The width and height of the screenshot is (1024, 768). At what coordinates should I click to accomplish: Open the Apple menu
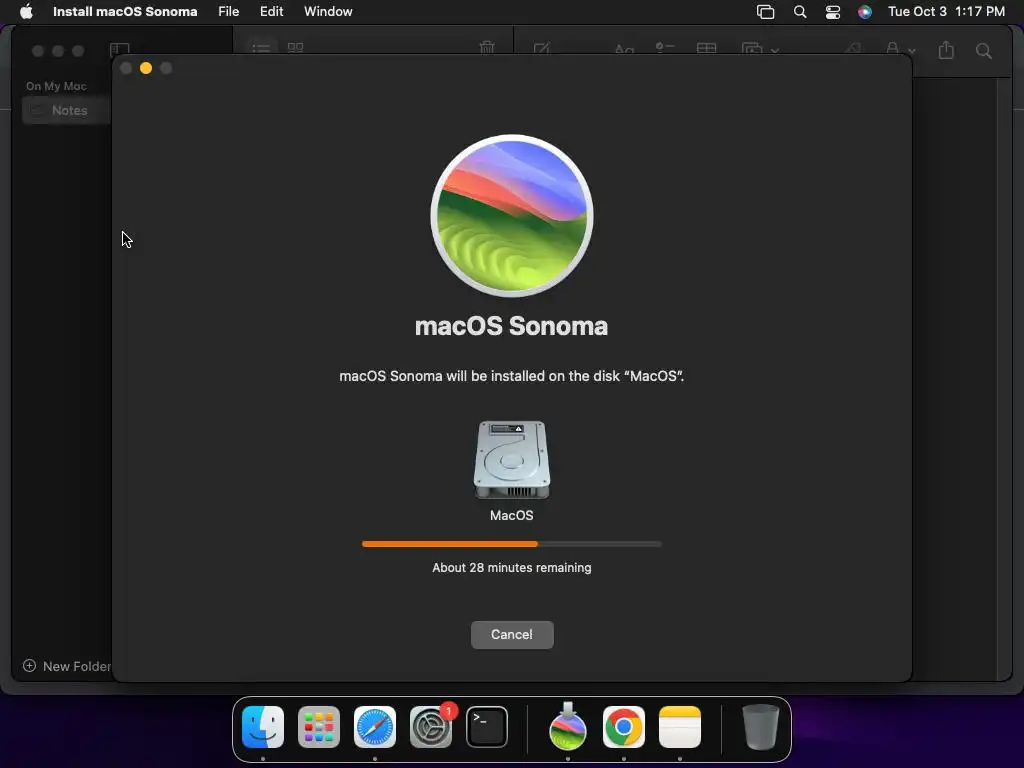[26, 12]
